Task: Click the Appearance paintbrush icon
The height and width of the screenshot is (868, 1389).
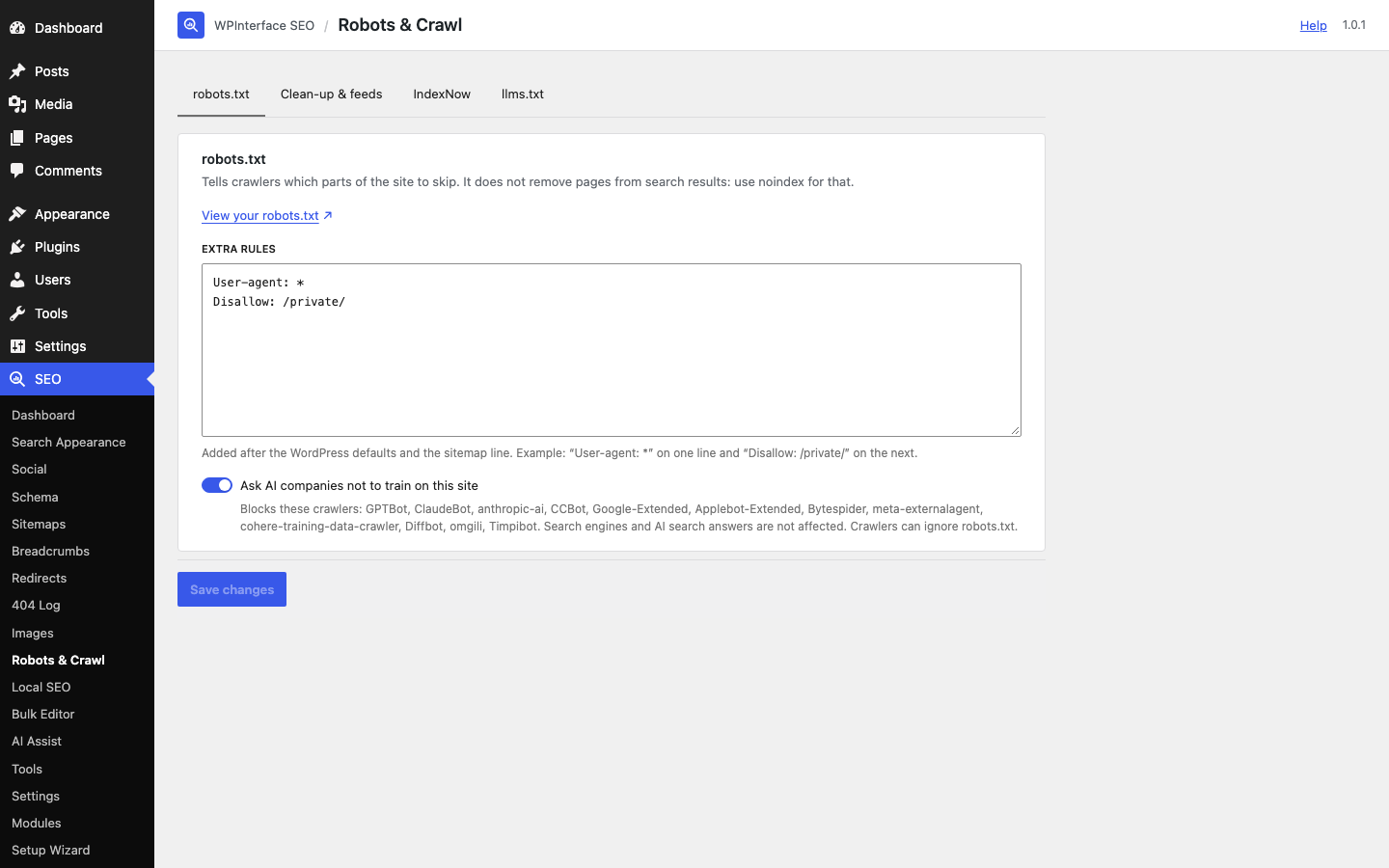Action: (x=17, y=214)
